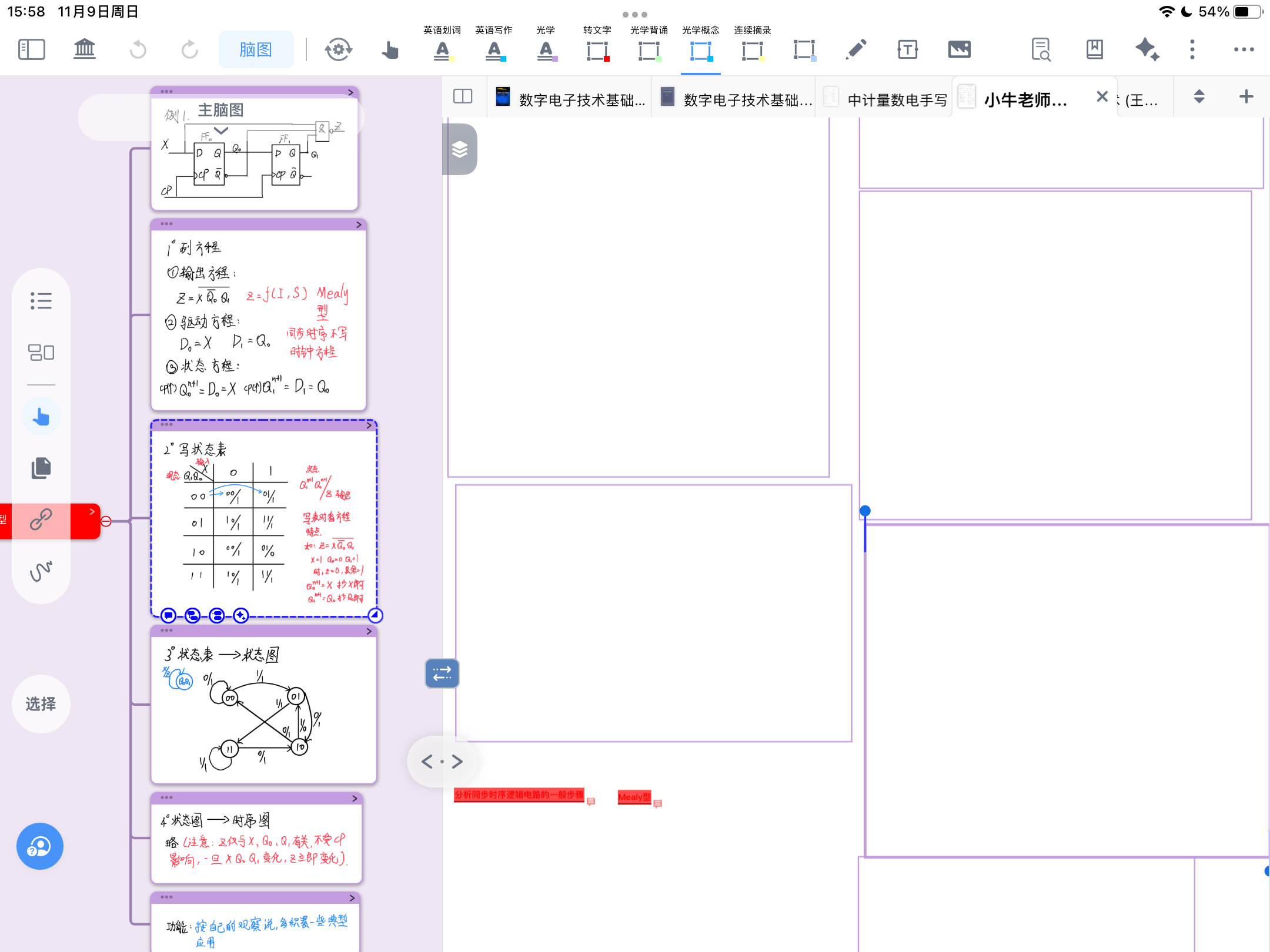Select the red 英语划词 highlight color pen
1270x952 pixels.
tap(442, 49)
